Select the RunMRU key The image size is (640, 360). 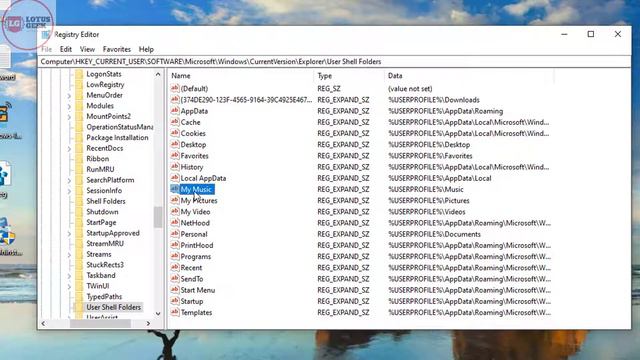(100, 169)
